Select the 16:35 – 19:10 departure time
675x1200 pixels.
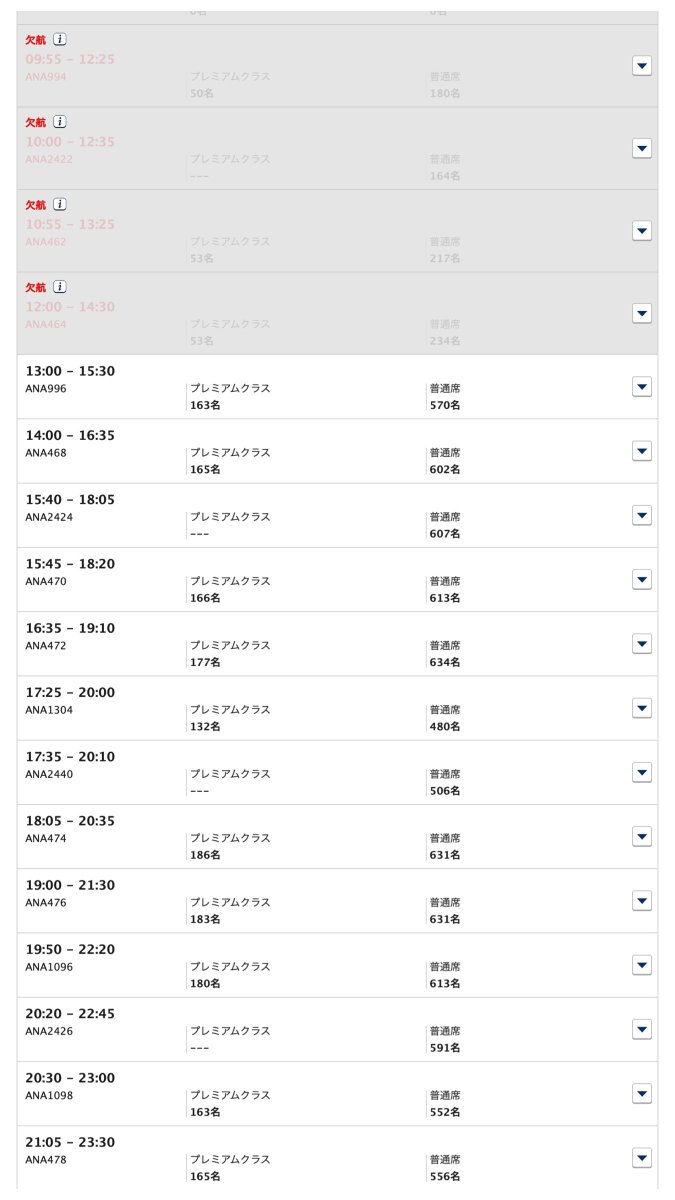pos(70,628)
